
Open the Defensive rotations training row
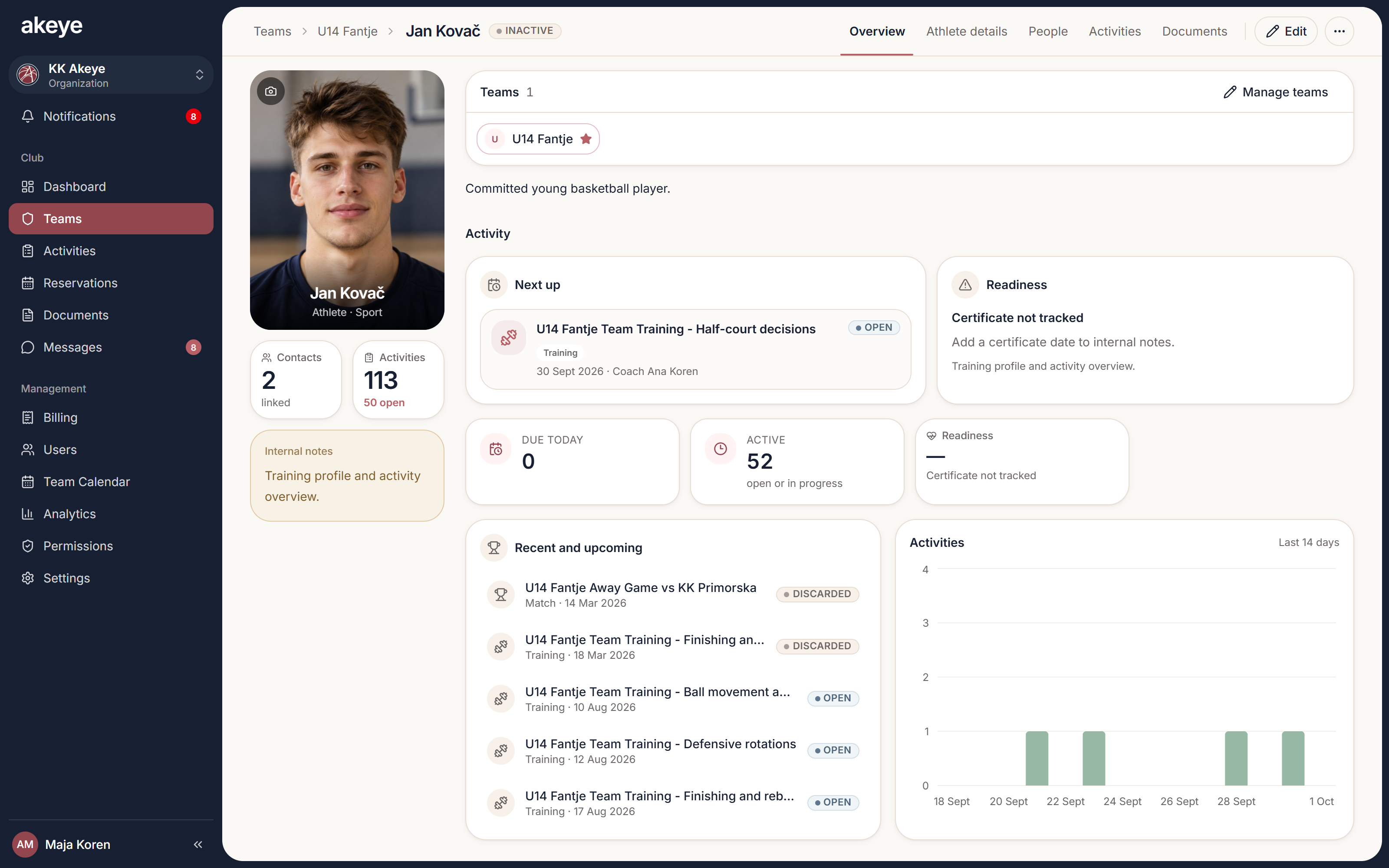click(x=673, y=751)
